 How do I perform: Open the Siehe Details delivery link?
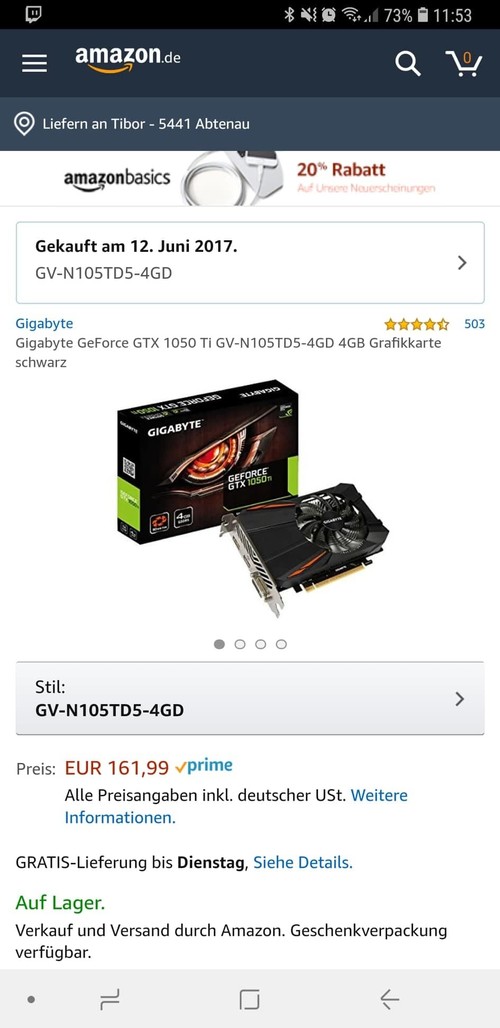(x=303, y=863)
